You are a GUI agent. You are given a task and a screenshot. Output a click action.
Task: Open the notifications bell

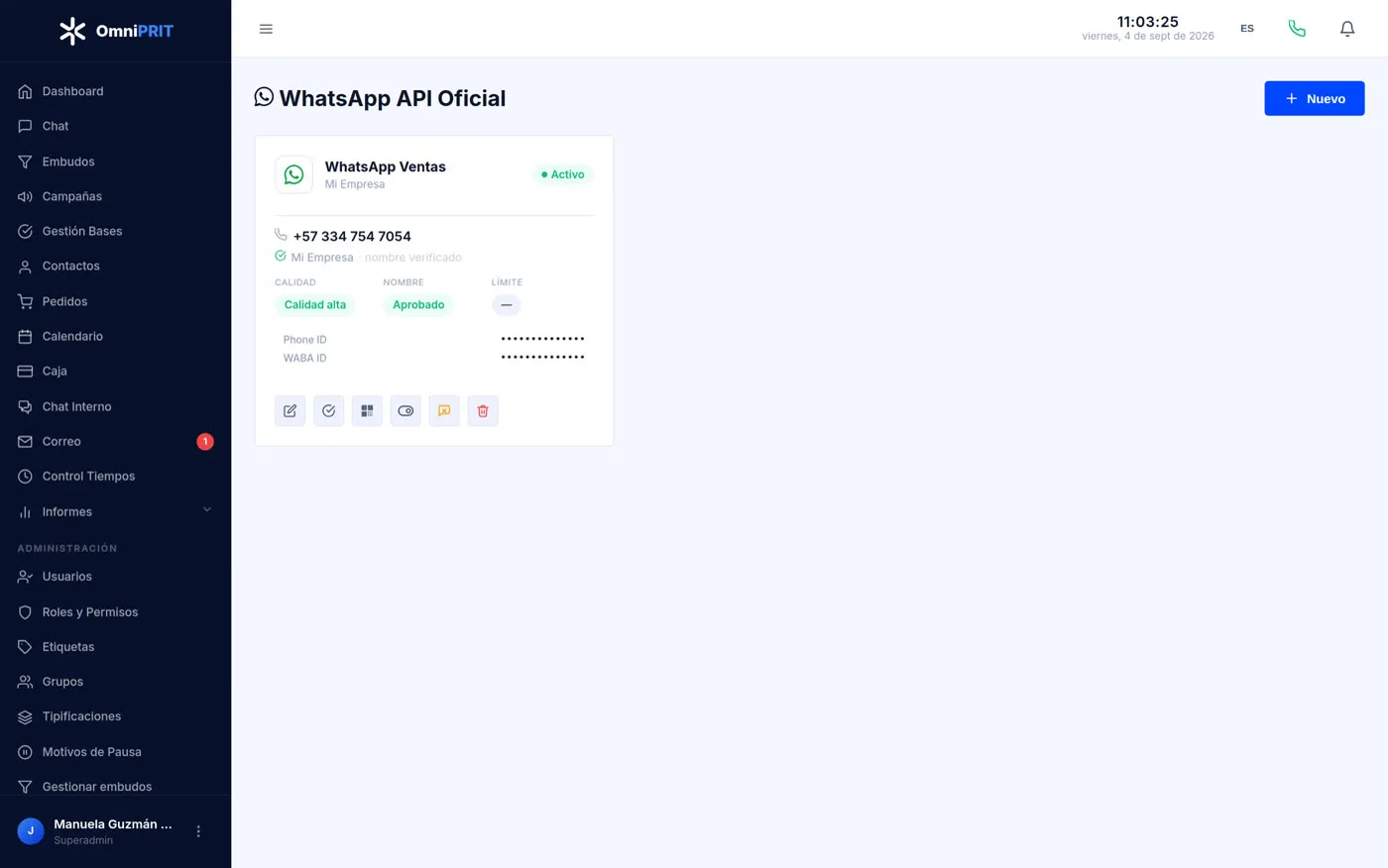[x=1347, y=29]
